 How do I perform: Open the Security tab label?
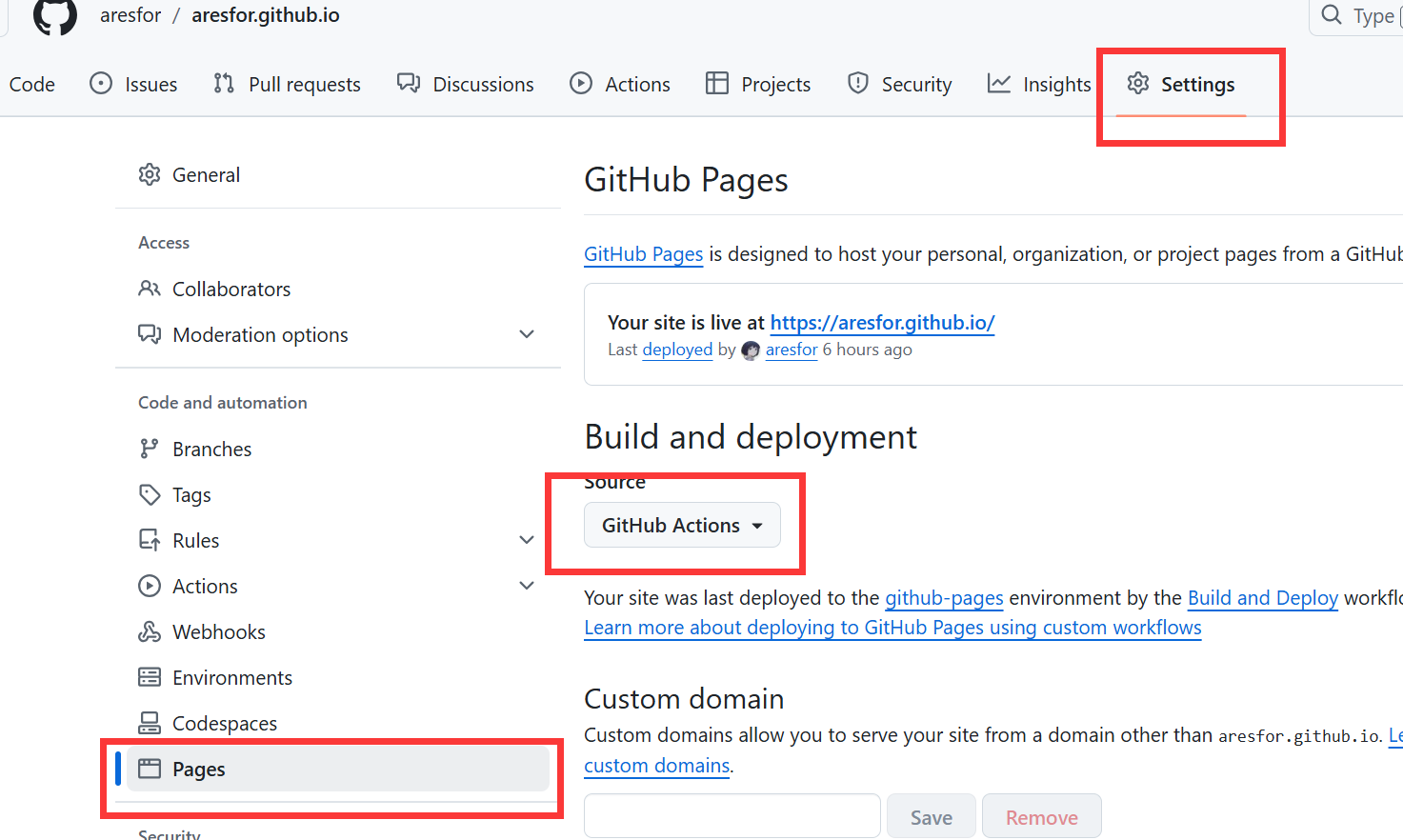pos(916,85)
